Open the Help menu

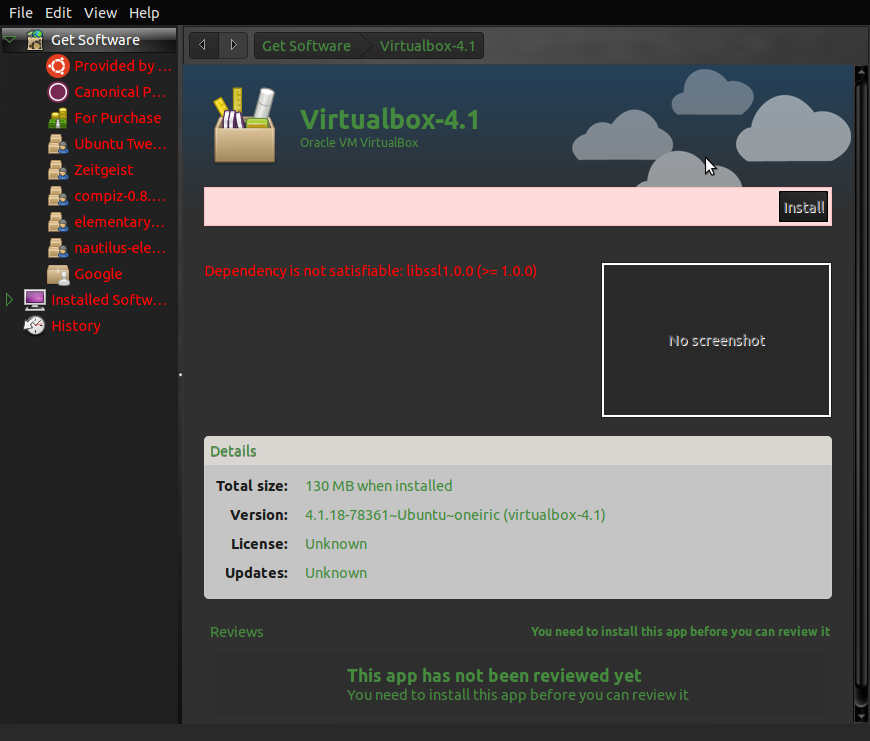(x=144, y=13)
